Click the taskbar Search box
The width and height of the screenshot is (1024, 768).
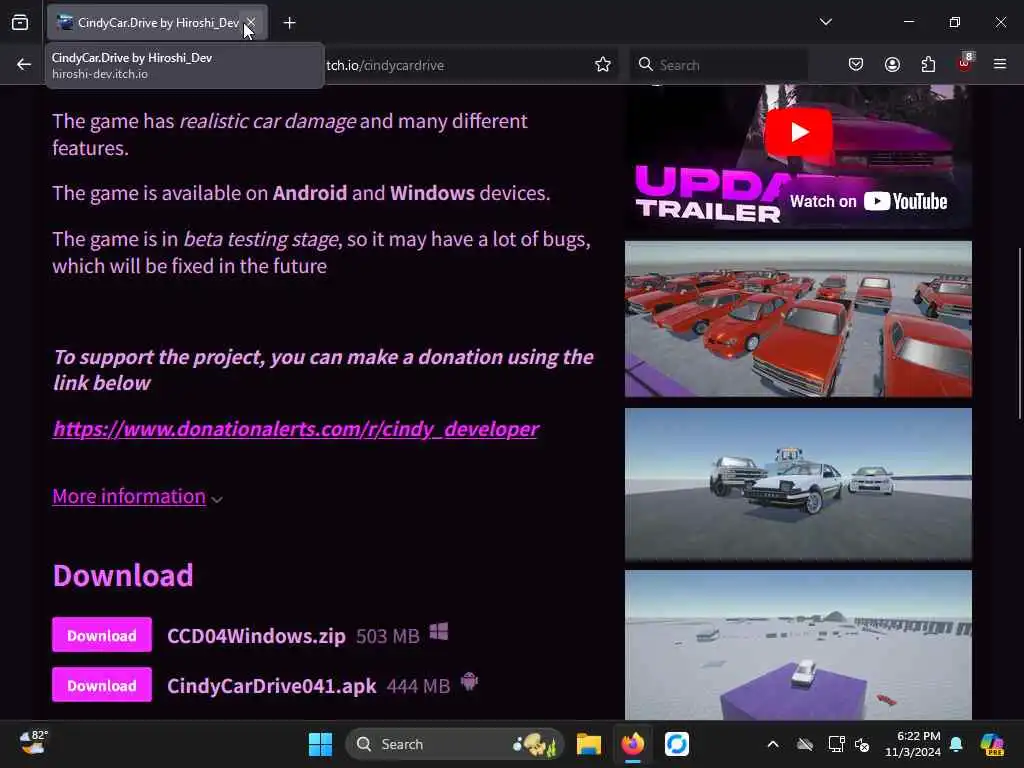click(455, 744)
